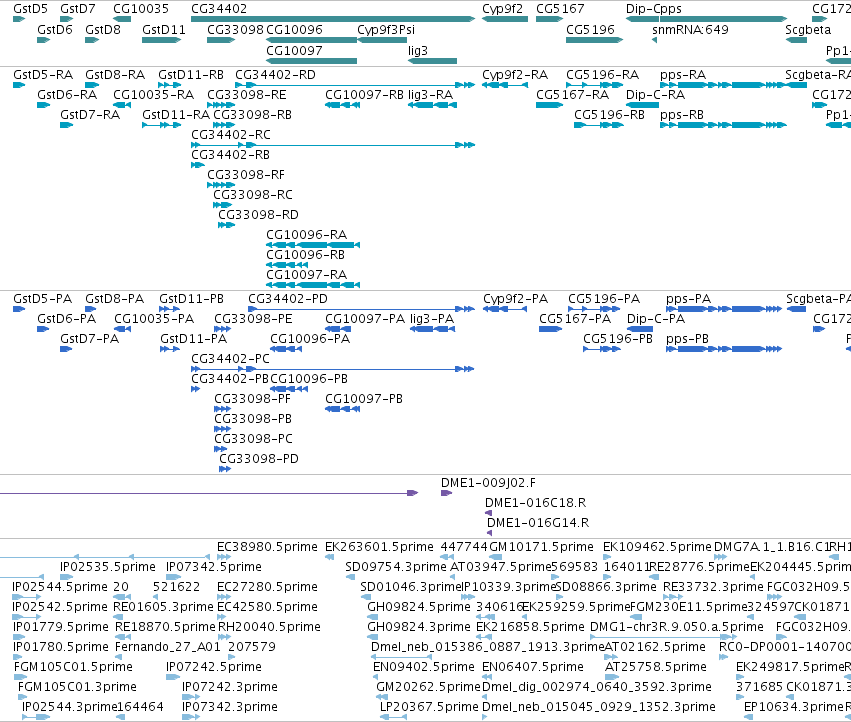851x722 pixels.
Task: Click the LP20367.5prime EST label
Action: [429, 707]
